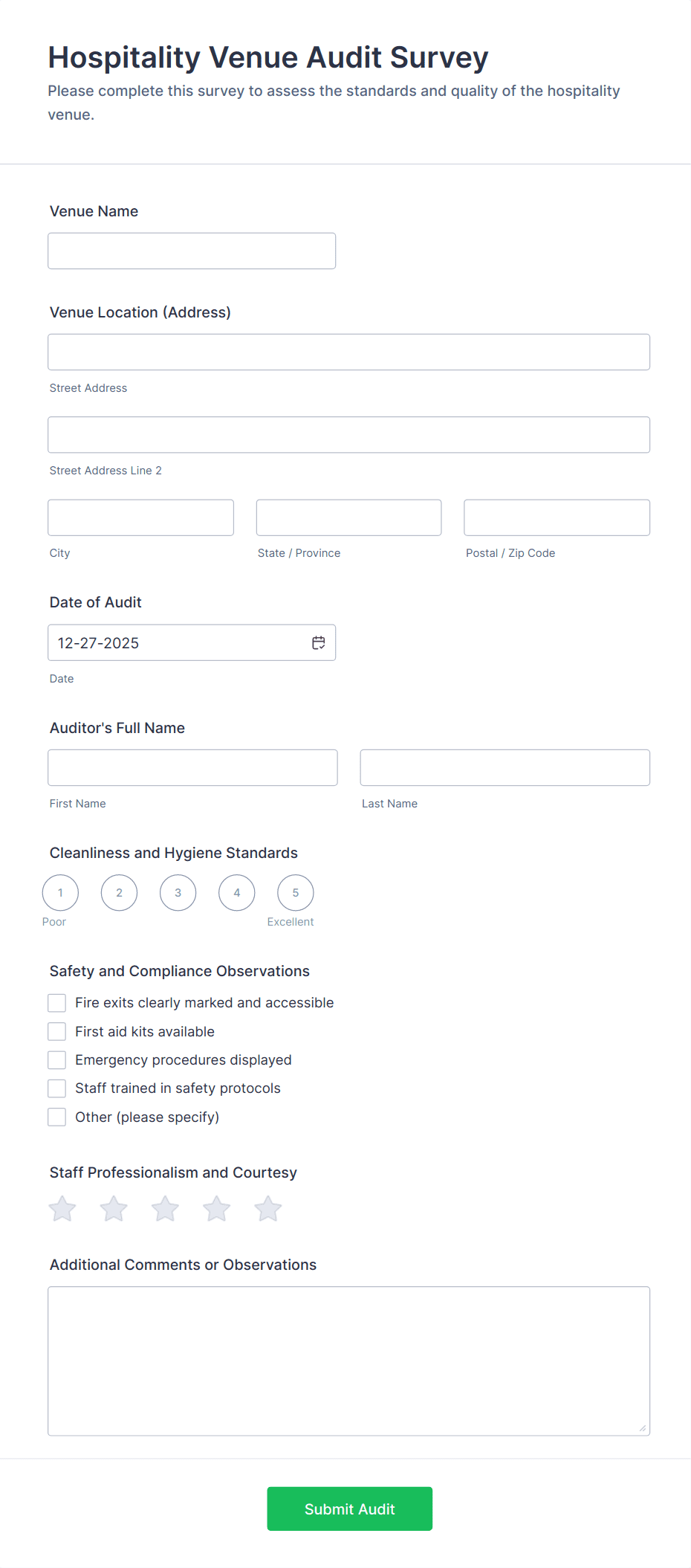Image resolution: width=691 pixels, height=1568 pixels.
Task: Choose the third star for professionalism
Action: (x=165, y=1209)
